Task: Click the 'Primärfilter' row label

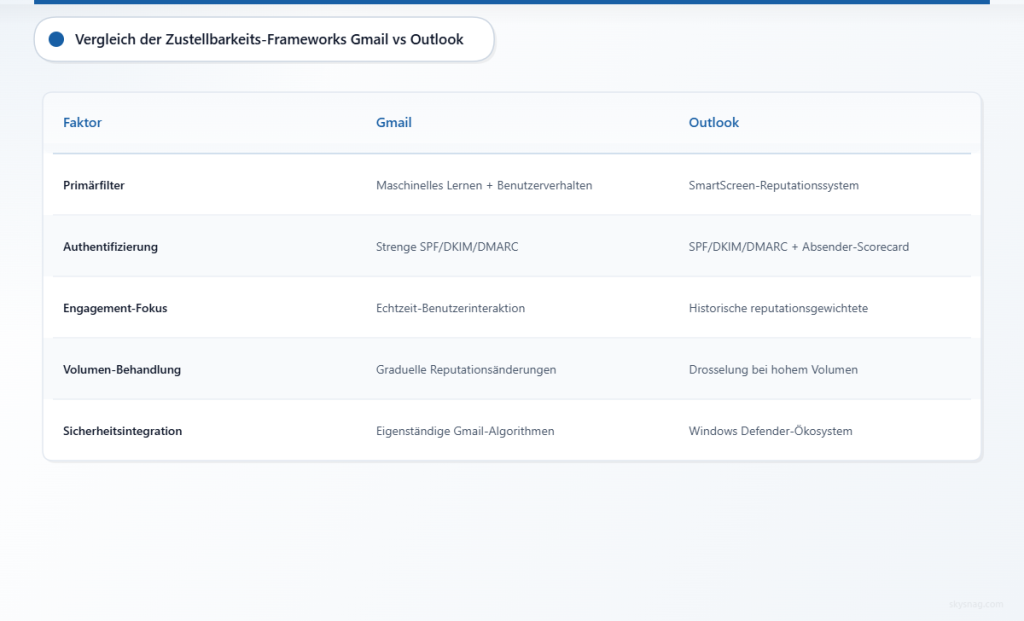Action: pos(94,185)
